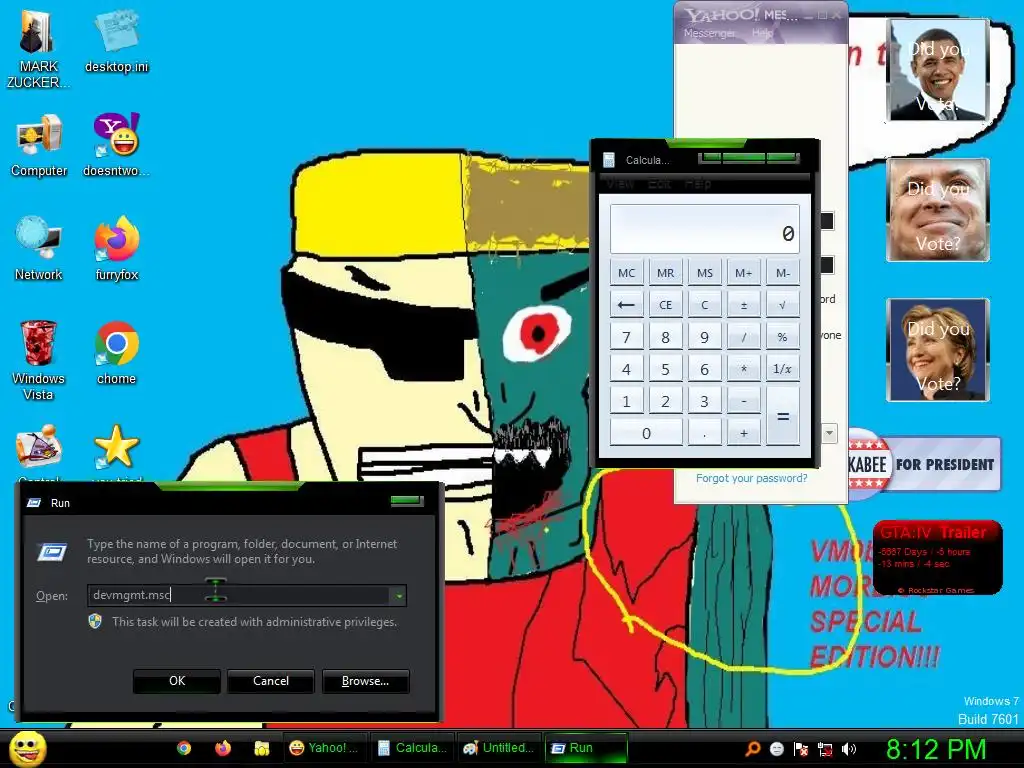The image size is (1024, 768).
Task: Click Browse... in the Run dialog
Action: pyautogui.click(x=366, y=681)
